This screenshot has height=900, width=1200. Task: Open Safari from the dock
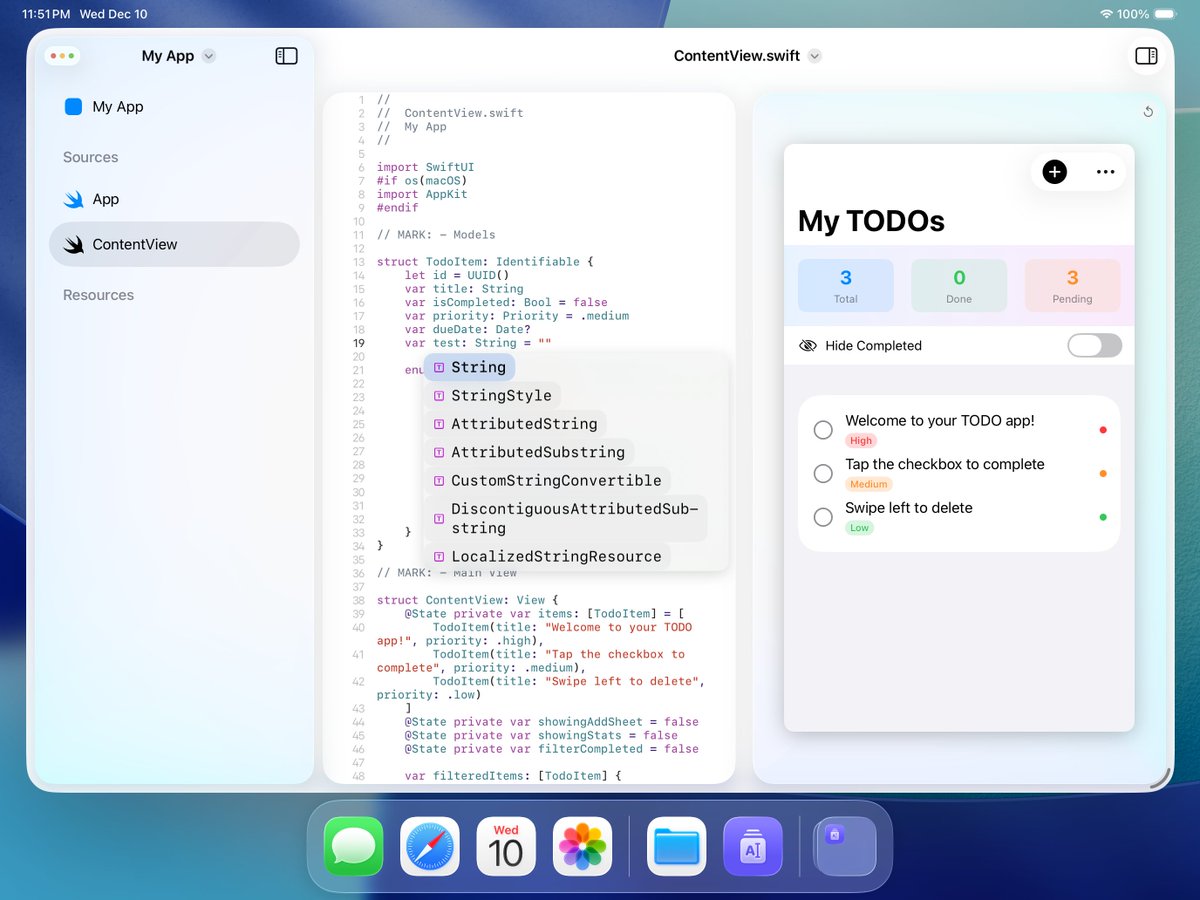430,847
